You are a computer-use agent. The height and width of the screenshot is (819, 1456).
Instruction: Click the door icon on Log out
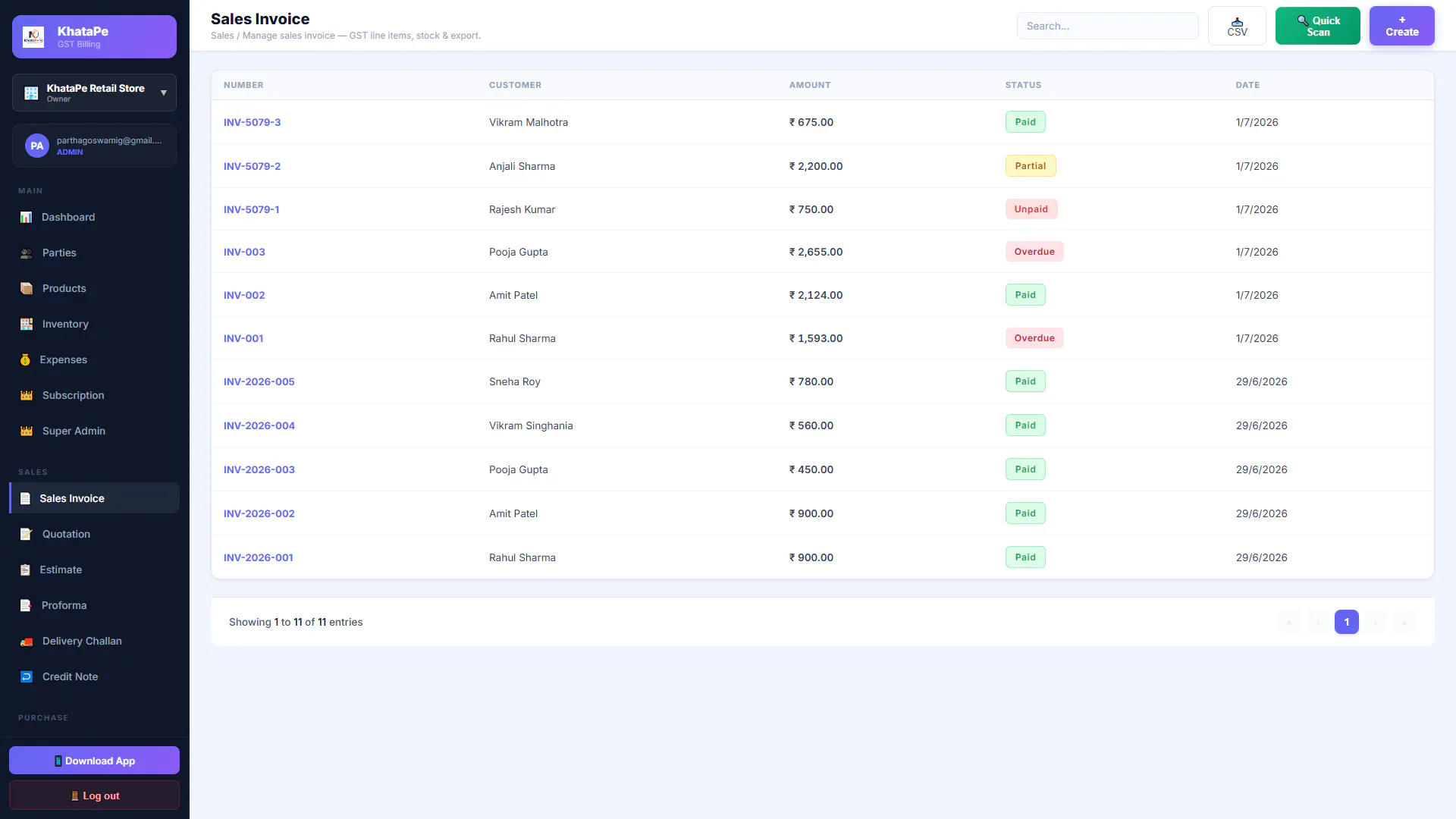point(74,795)
